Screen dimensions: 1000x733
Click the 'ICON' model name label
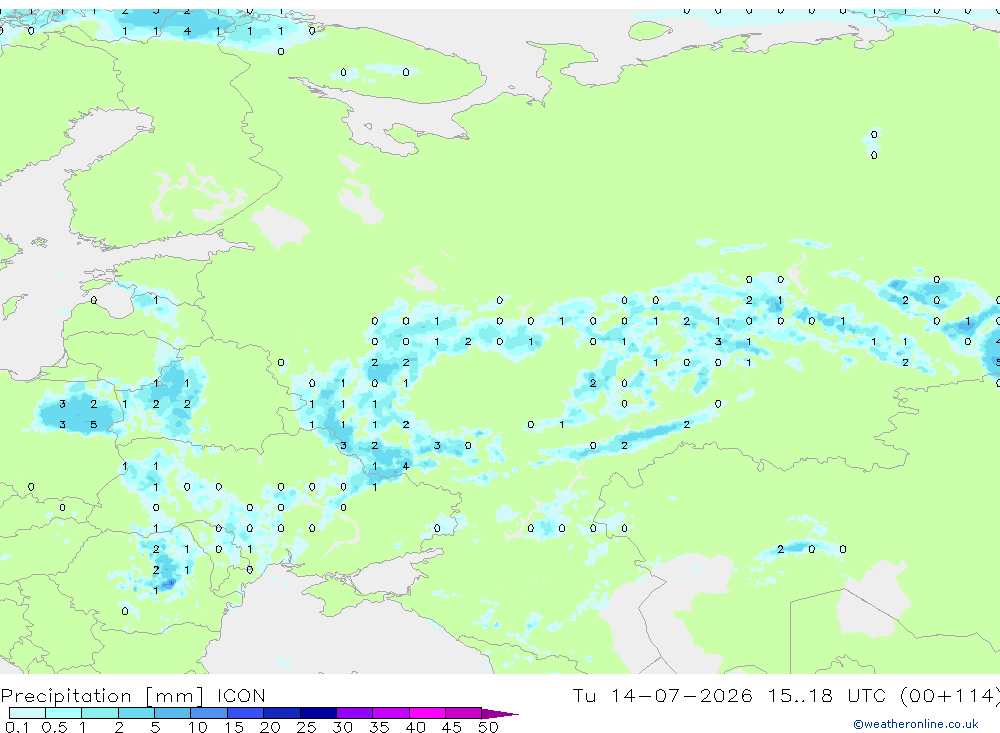point(241,695)
